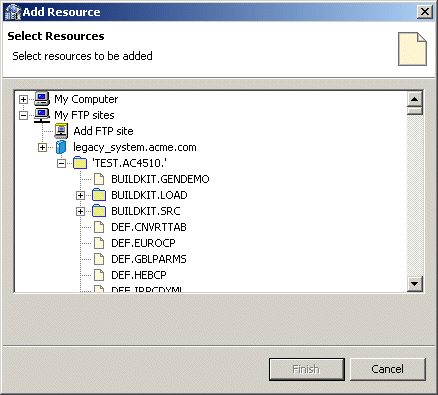The height and width of the screenshot is (395, 438).
Task: Collapse the 'TEST.AC4510.' folder
Action: click(x=61, y=163)
